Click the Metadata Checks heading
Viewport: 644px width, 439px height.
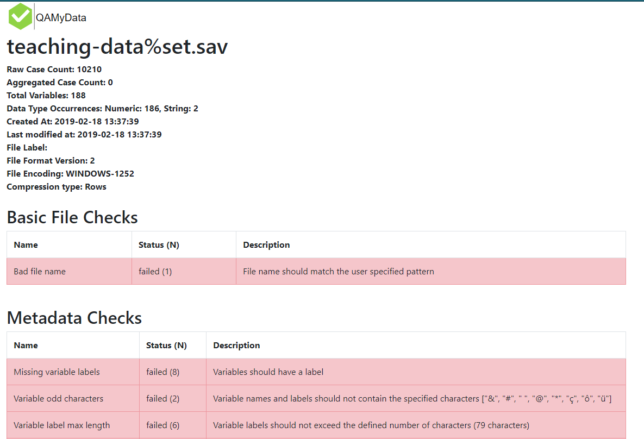74,318
